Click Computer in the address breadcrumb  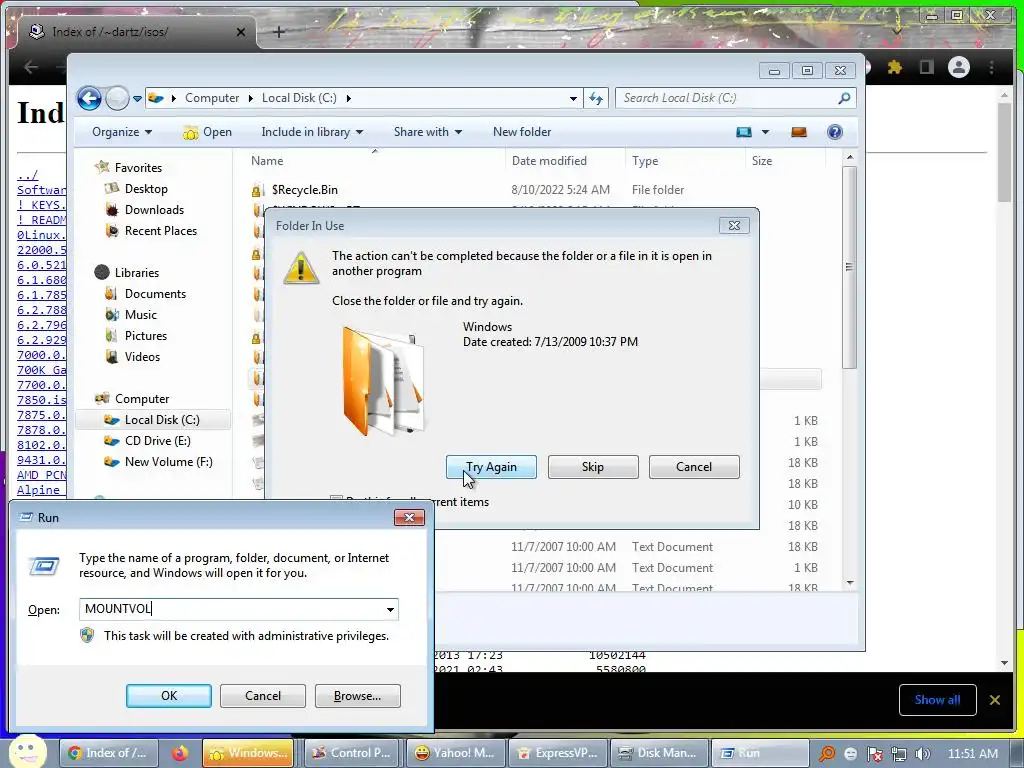pyautogui.click(x=212, y=98)
